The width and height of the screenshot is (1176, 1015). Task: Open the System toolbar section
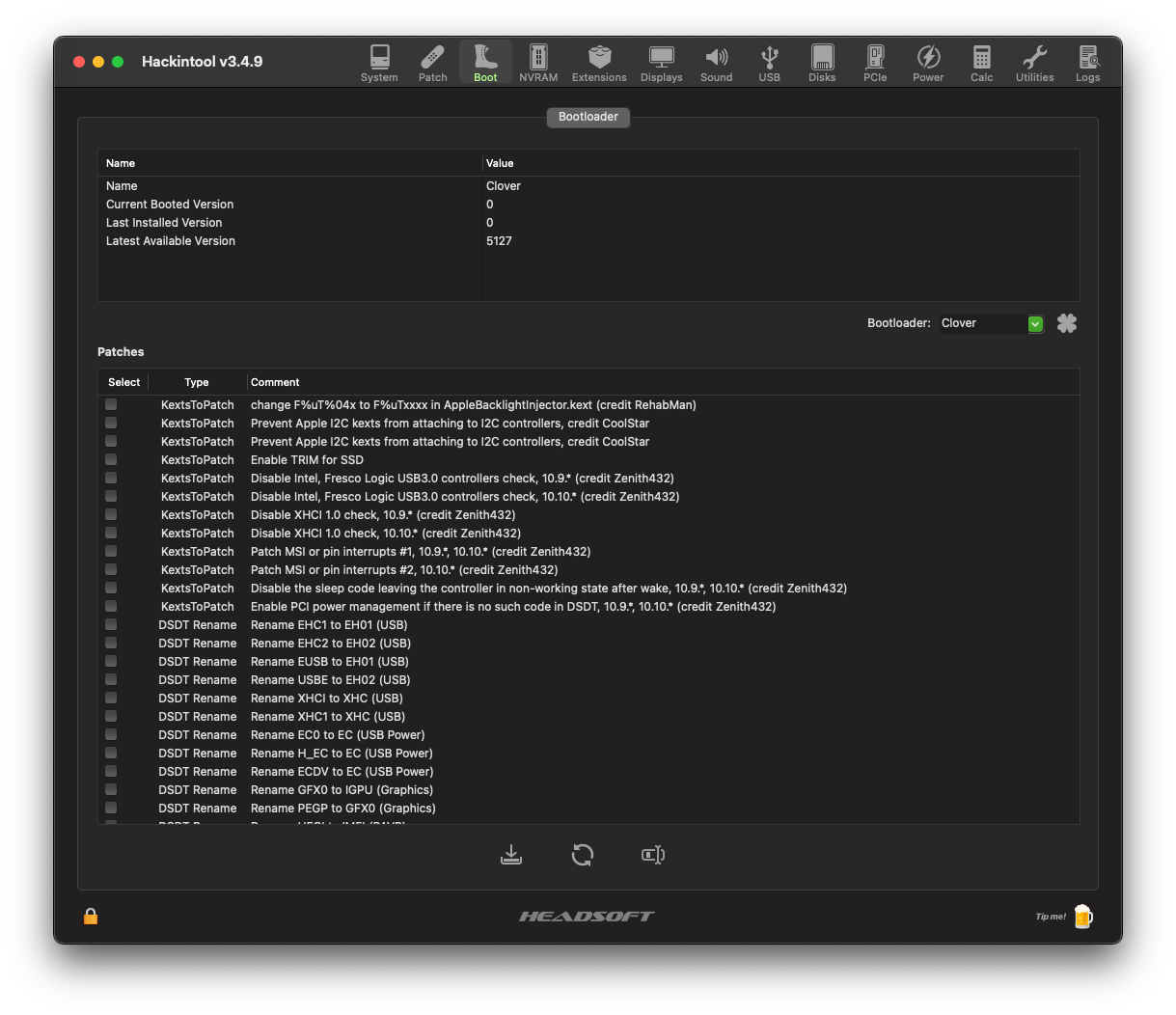[379, 64]
